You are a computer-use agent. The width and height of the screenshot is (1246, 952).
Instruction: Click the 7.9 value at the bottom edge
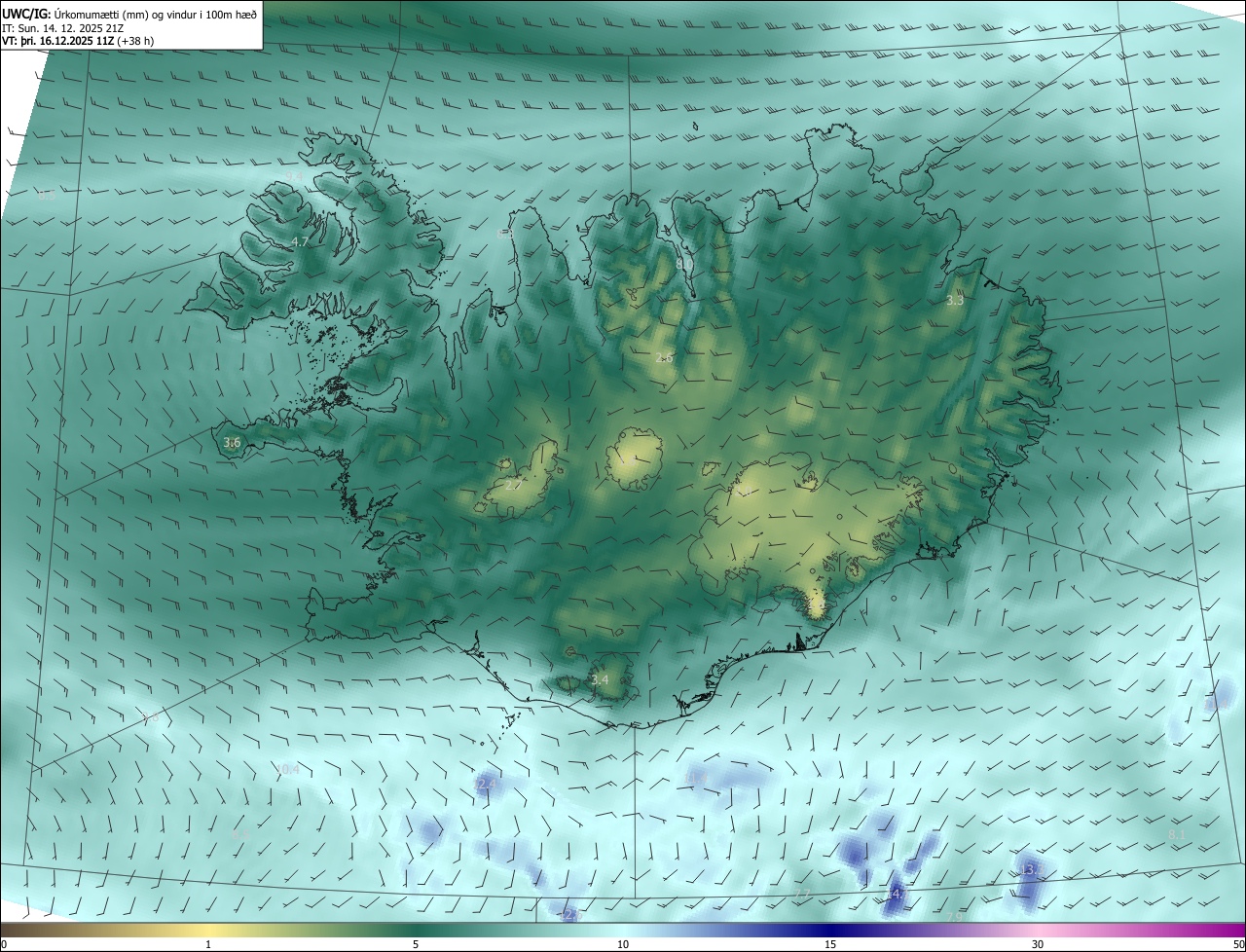click(x=956, y=917)
